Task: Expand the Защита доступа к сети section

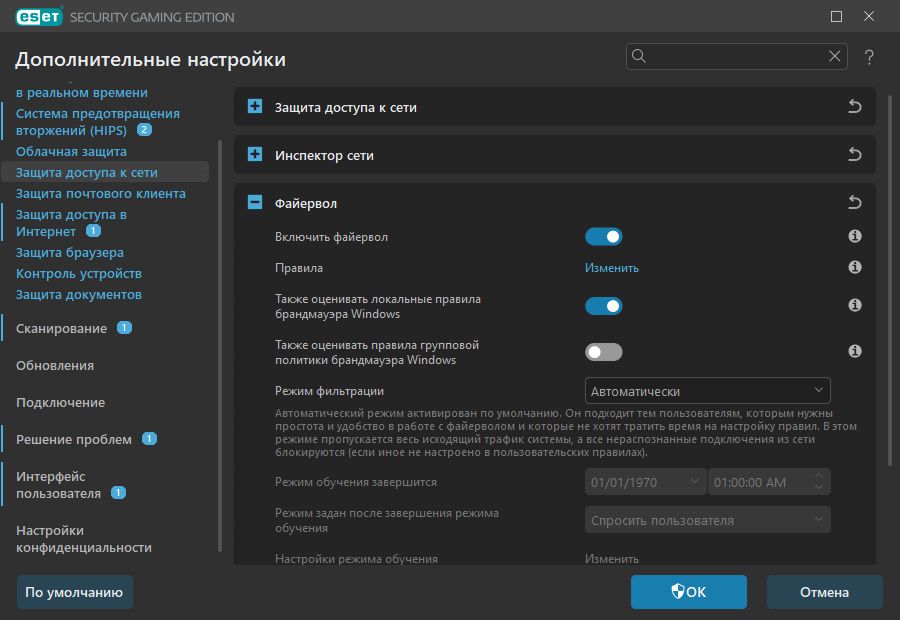Action: [x=255, y=106]
